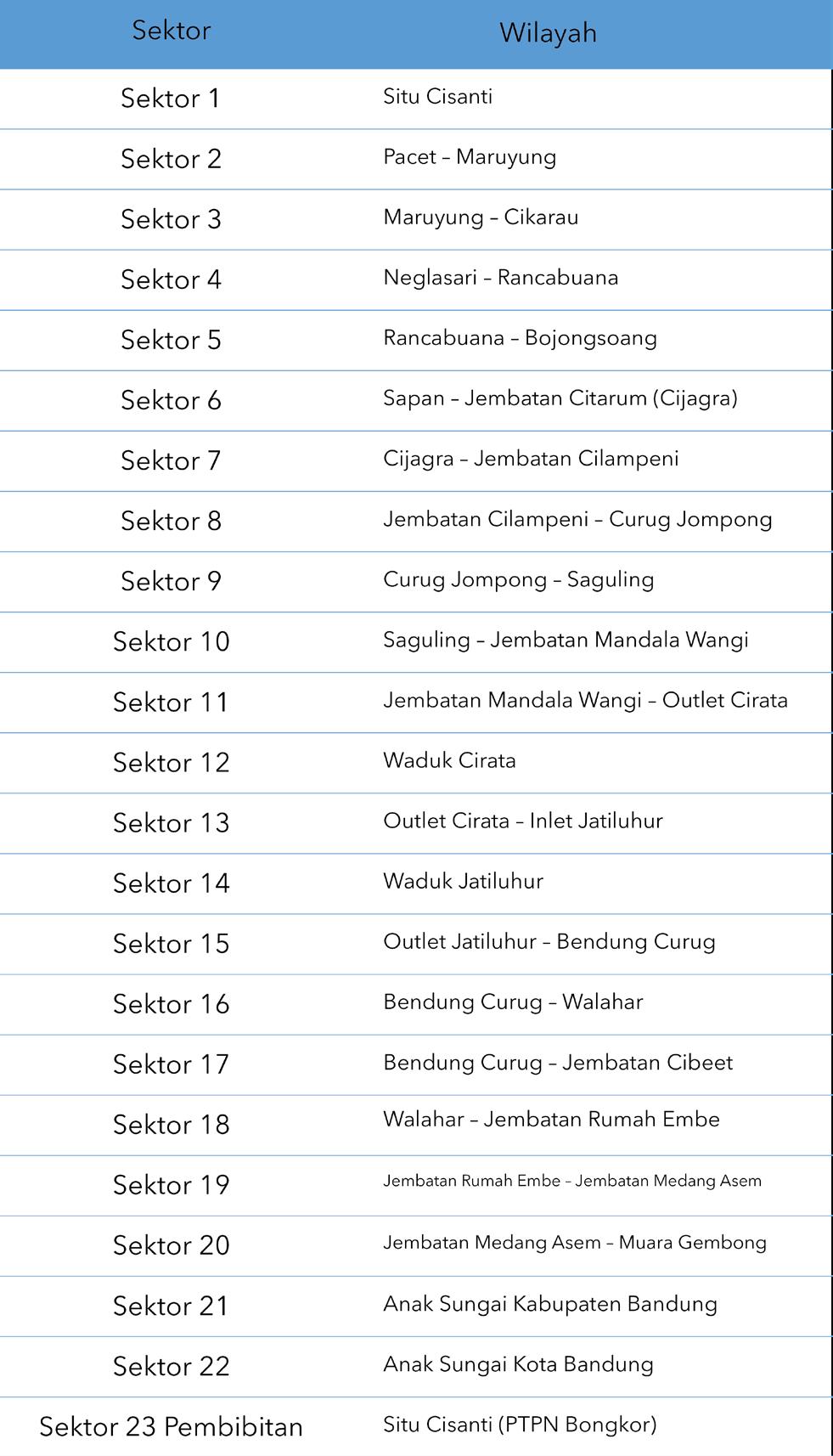Click the Sektor 1 cell
This screenshot has width=833, height=1456.
171,99
